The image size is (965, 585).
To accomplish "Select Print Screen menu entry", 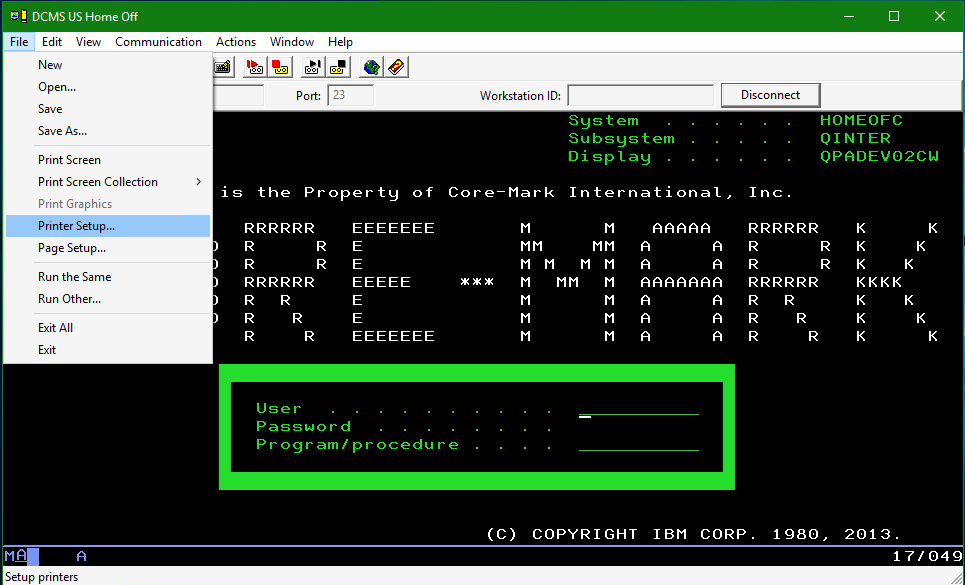I will [x=108, y=160].
